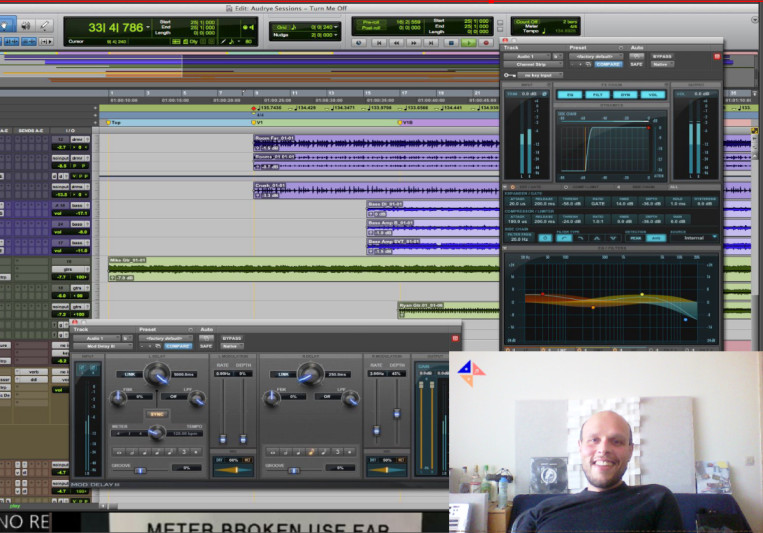This screenshot has width=763, height=533.
Task: Click the Fast Forward transport button
Action: pos(414,43)
